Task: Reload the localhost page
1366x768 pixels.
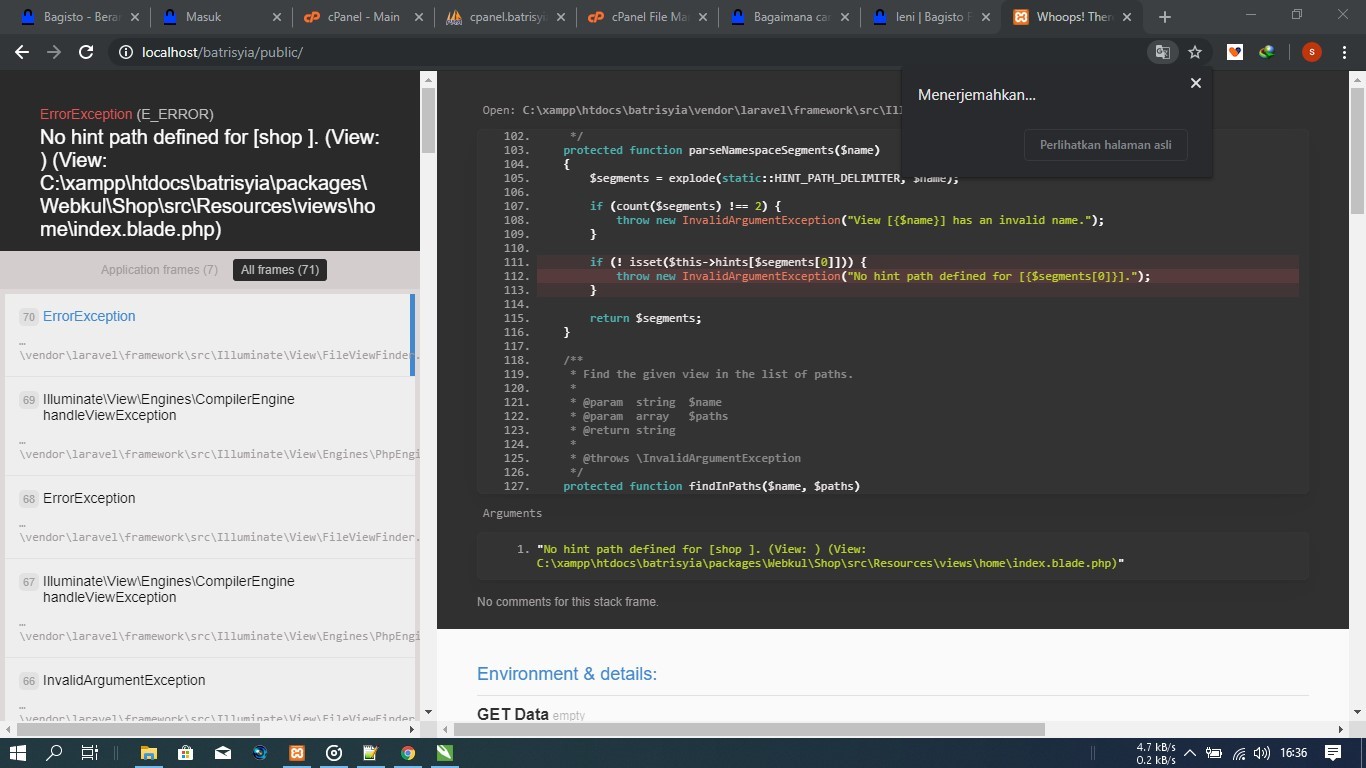Action: click(x=86, y=52)
